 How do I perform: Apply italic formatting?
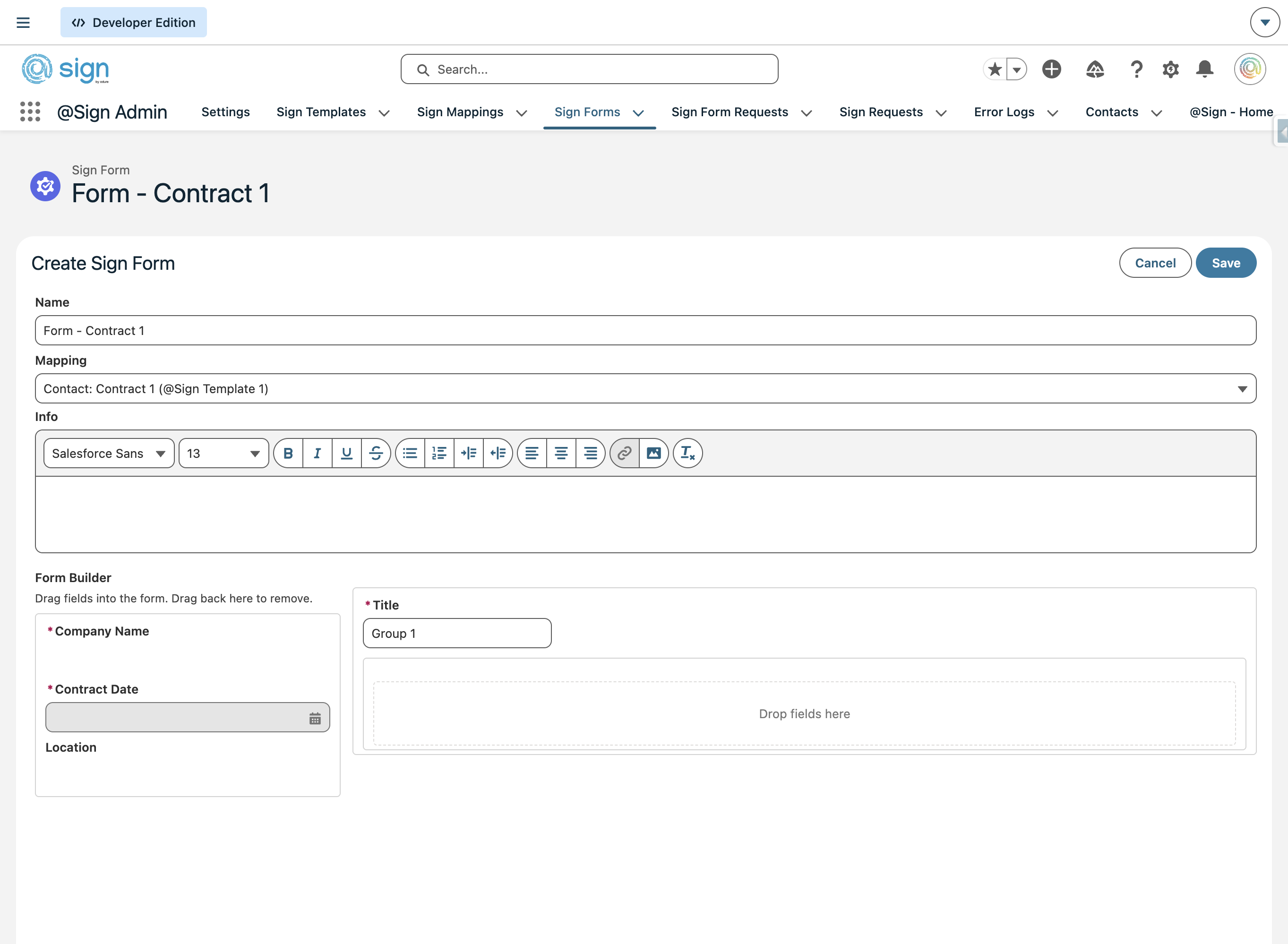pyautogui.click(x=317, y=453)
